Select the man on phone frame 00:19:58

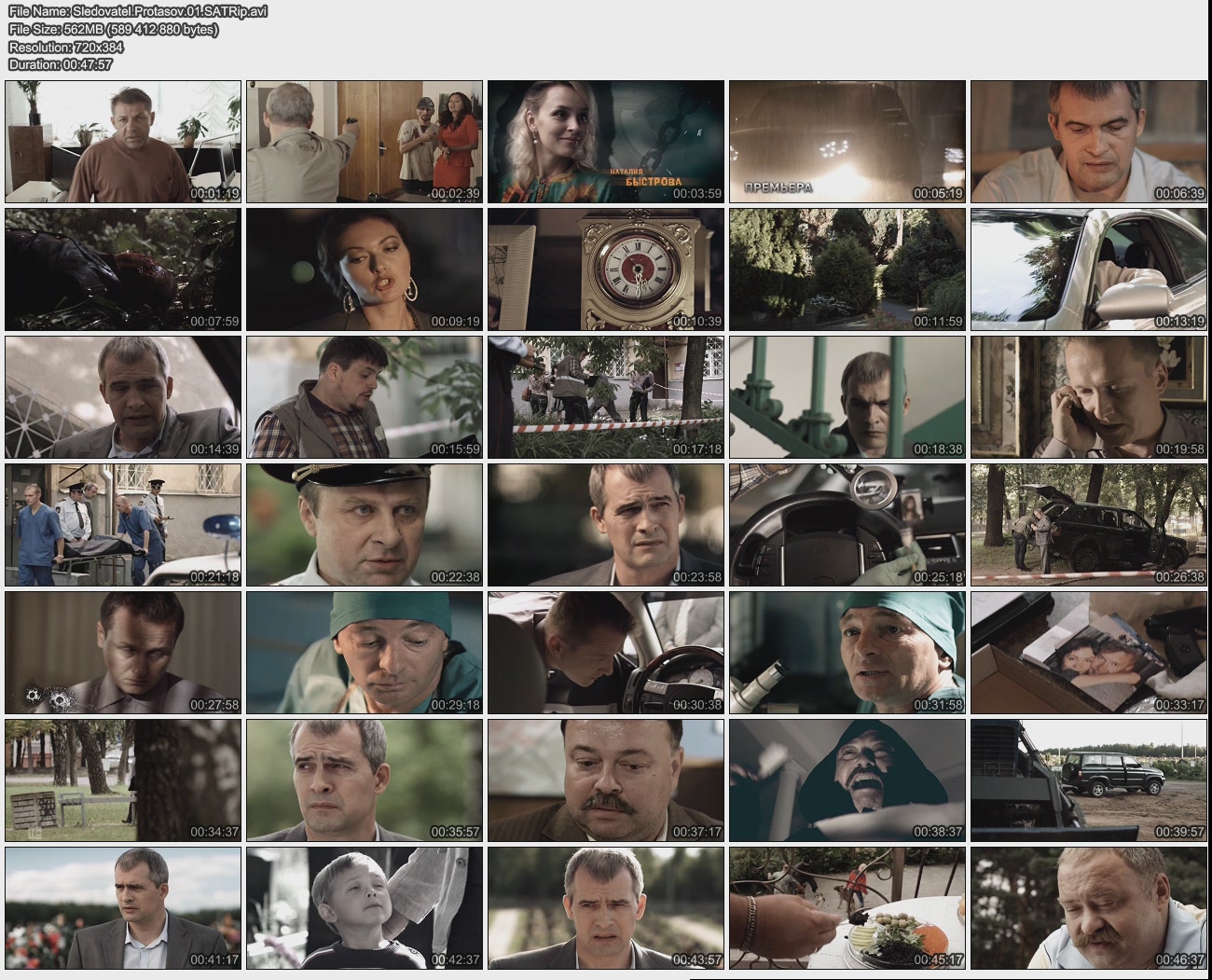(1088, 397)
